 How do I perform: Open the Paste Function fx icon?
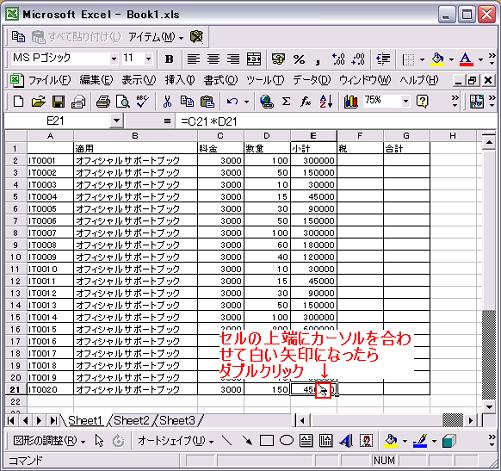pyautogui.click(x=305, y=101)
